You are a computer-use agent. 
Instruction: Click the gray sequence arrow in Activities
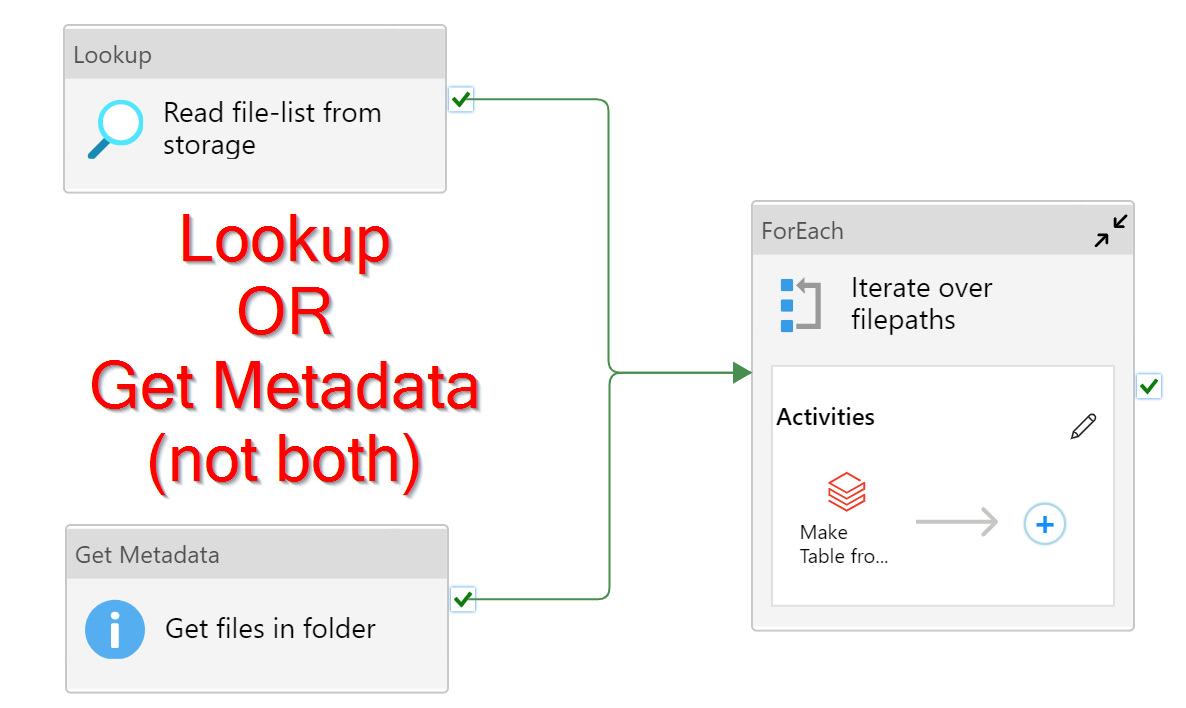pyautogui.click(x=957, y=522)
